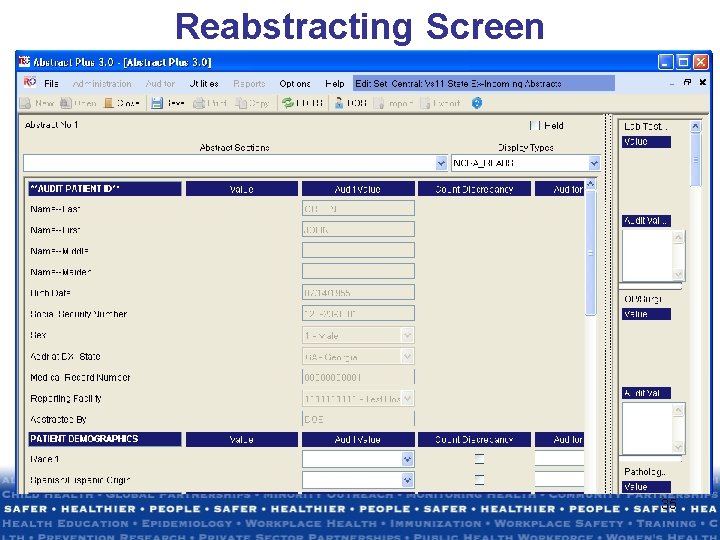Viewport: 720px width, 540px height.
Task: Click the Export toolbar icon
Action: [x=425, y=103]
